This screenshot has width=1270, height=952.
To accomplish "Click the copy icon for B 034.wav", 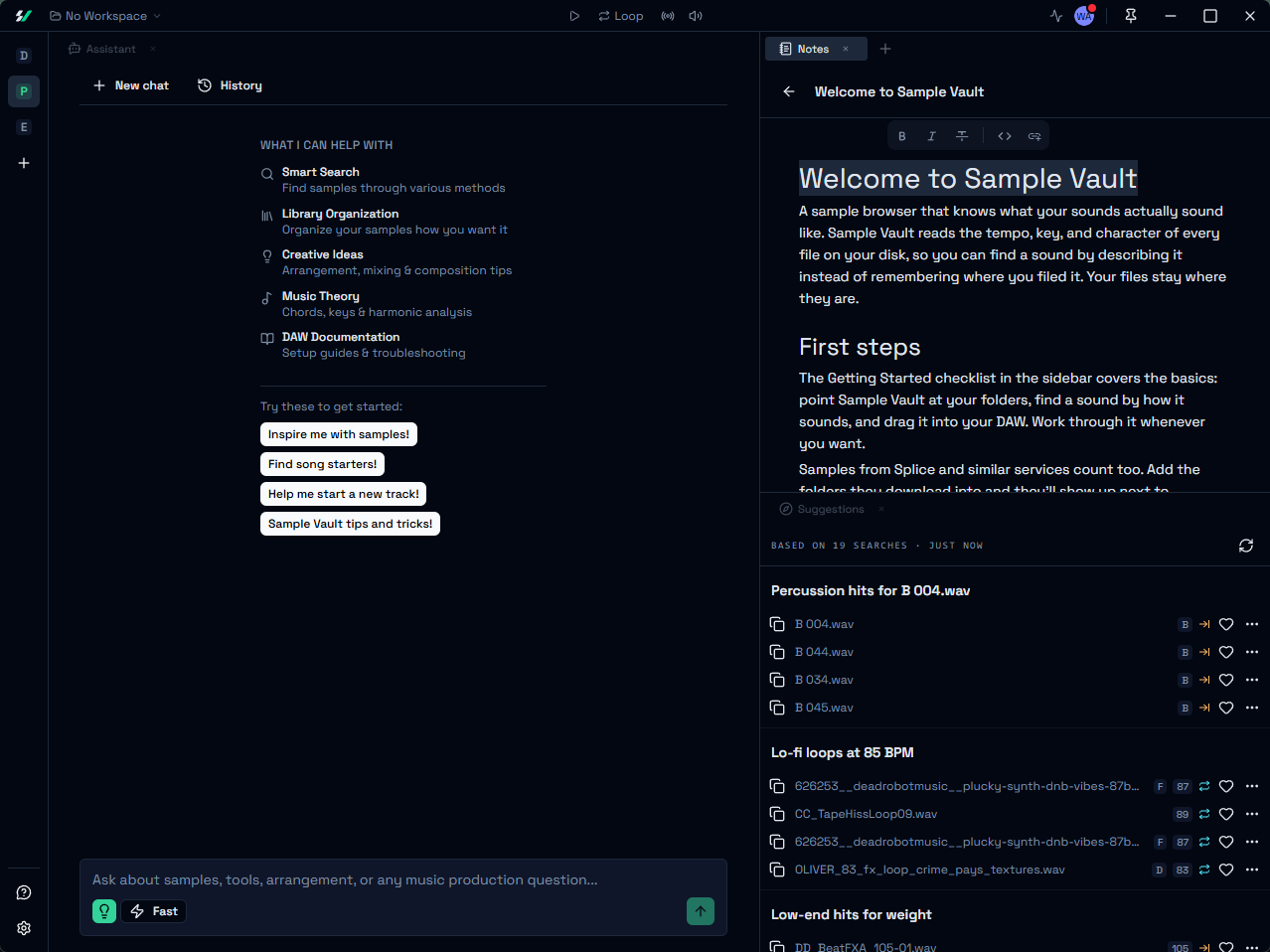I will 777,680.
